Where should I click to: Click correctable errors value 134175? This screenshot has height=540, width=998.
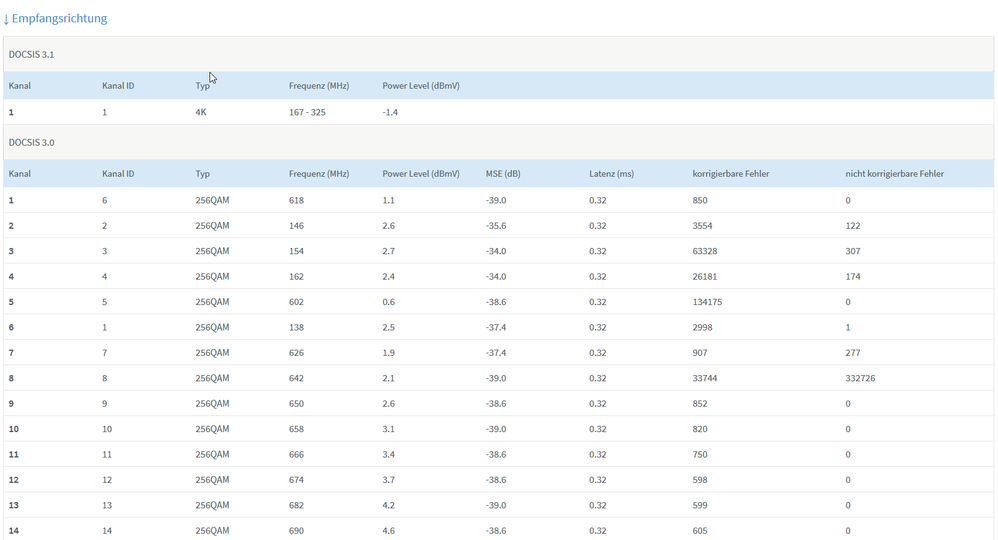coord(708,302)
